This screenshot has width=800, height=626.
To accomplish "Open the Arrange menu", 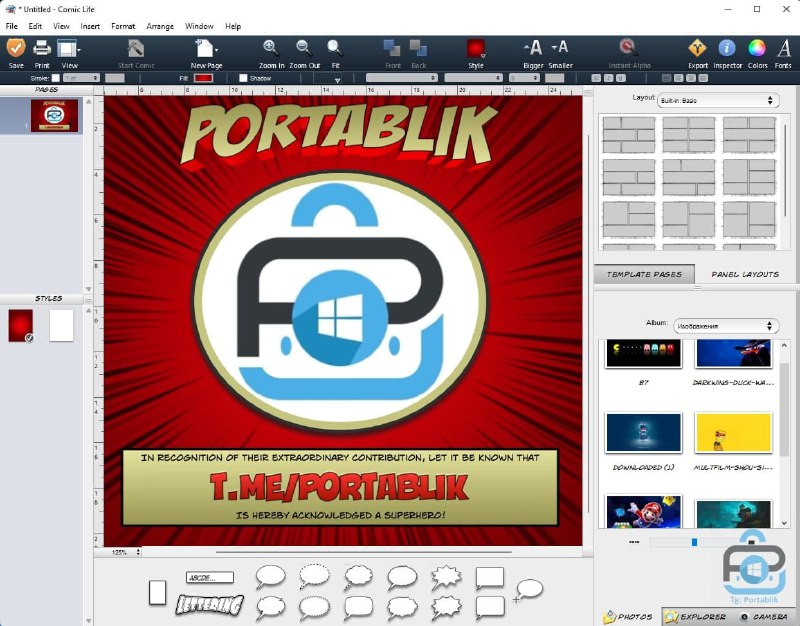I will [160, 26].
